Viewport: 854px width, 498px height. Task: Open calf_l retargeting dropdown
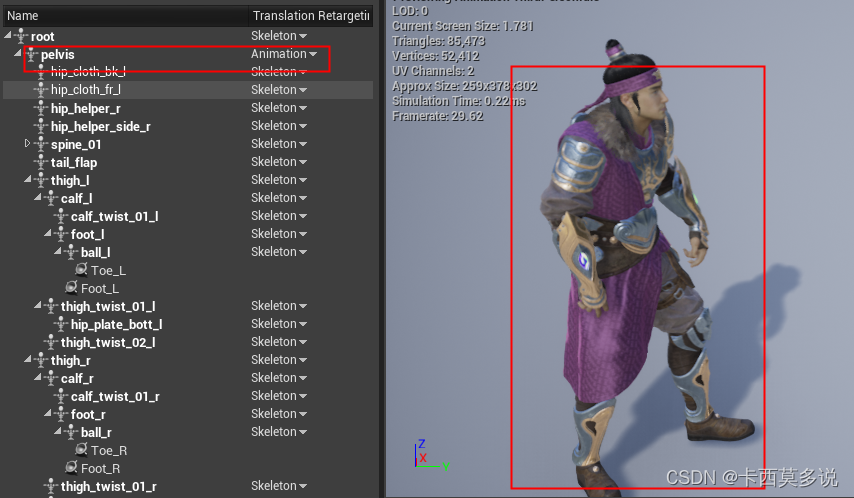coord(279,198)
